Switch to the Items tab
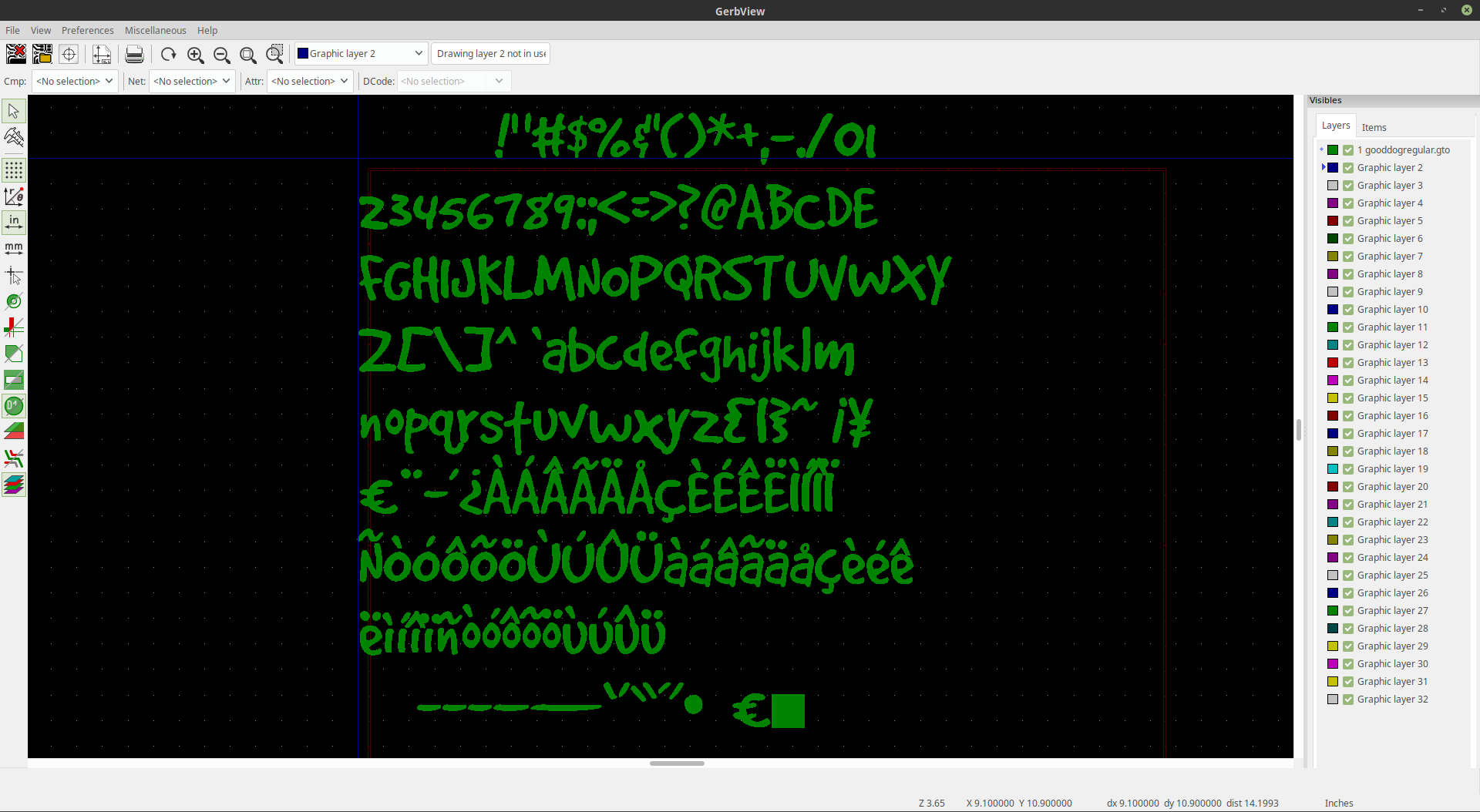 tap(1374, 128)
